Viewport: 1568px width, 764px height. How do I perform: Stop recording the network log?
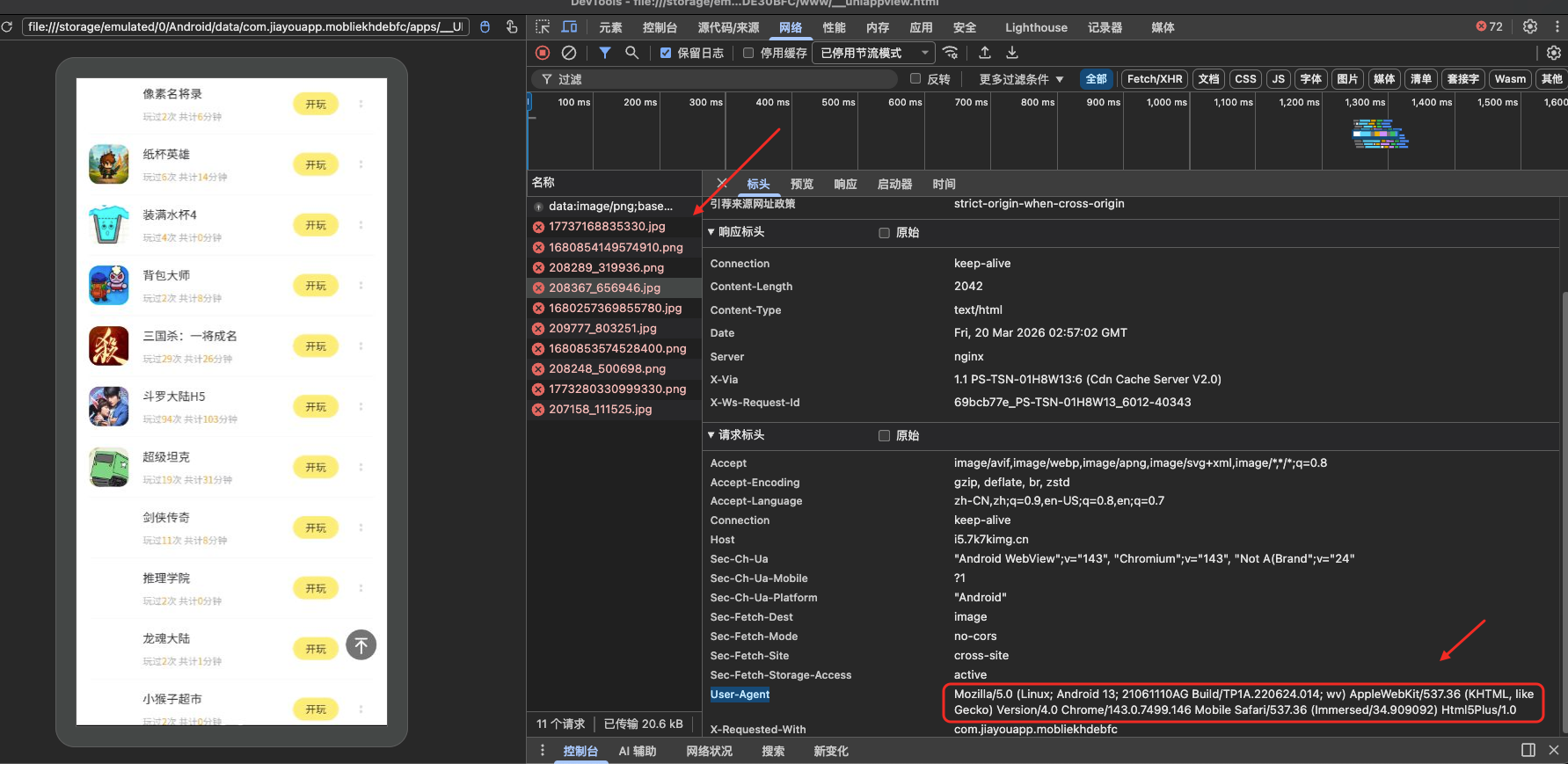tap(543, 53)
